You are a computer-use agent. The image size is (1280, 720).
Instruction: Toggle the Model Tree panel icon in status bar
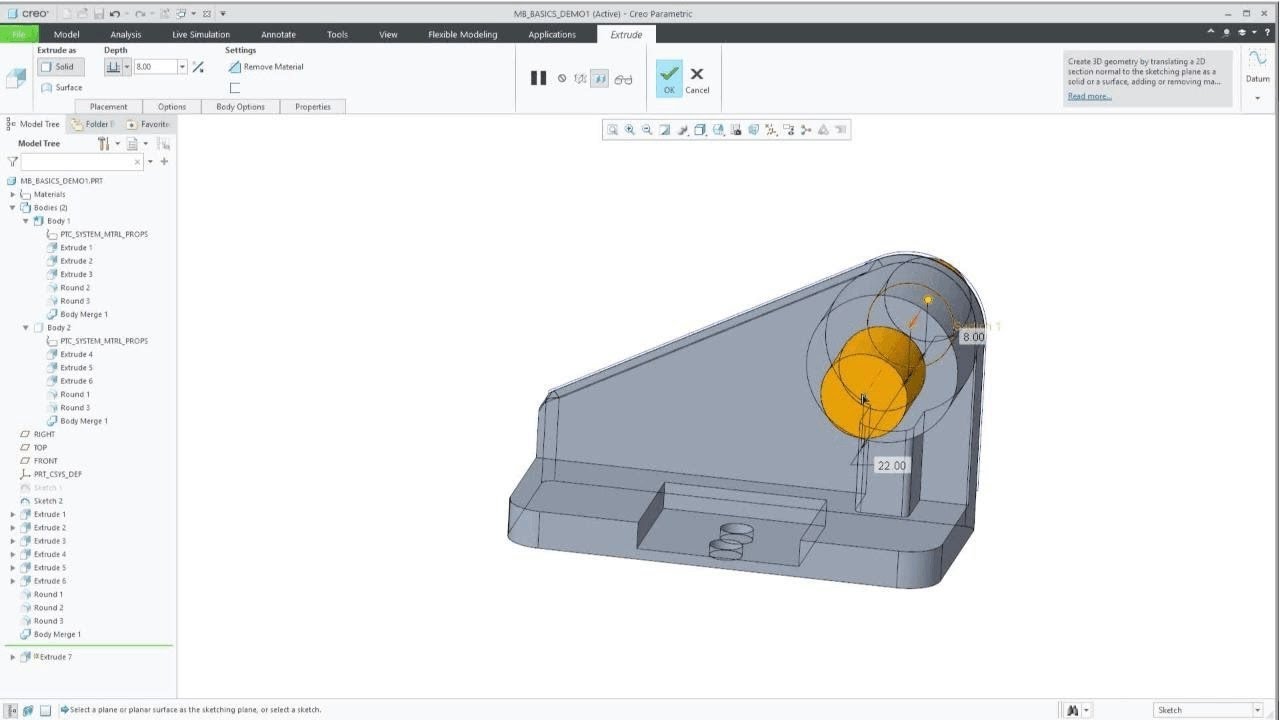click(12, 710)
